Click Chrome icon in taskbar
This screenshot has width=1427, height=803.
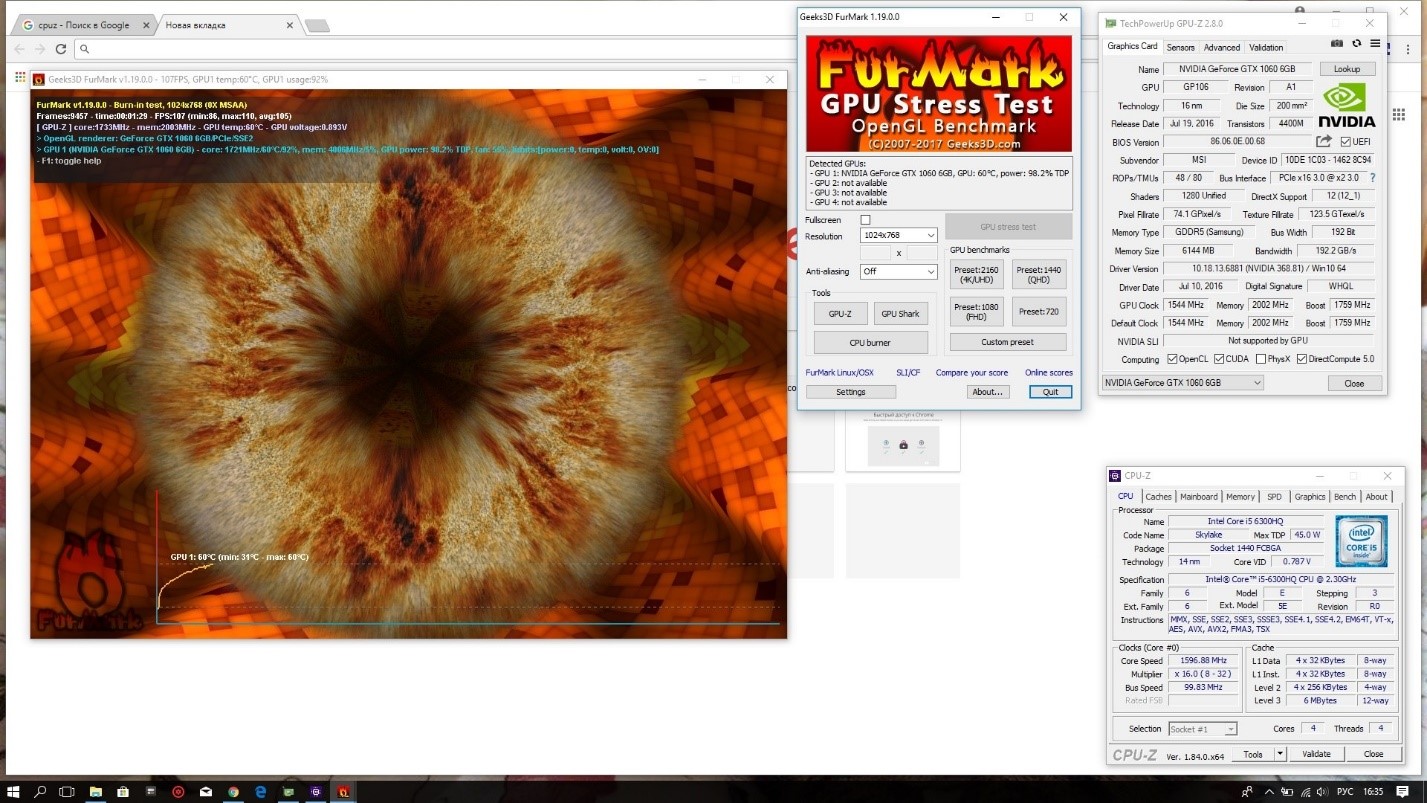click(233, 792)
